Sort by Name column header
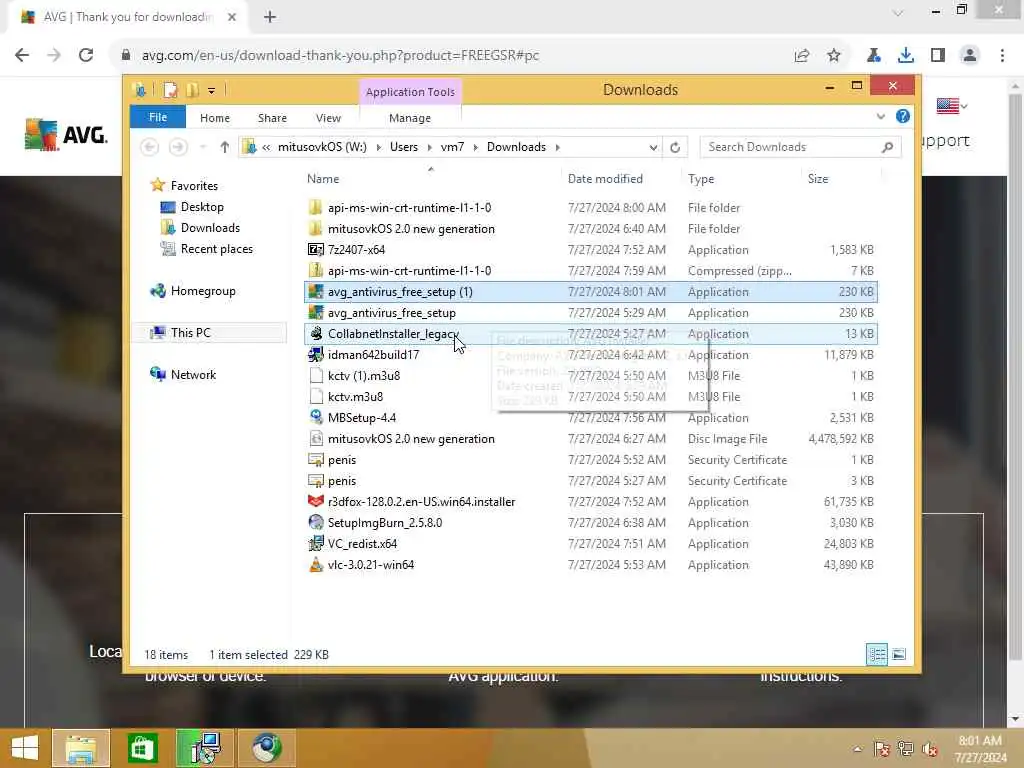 click(x=323, y=178)
